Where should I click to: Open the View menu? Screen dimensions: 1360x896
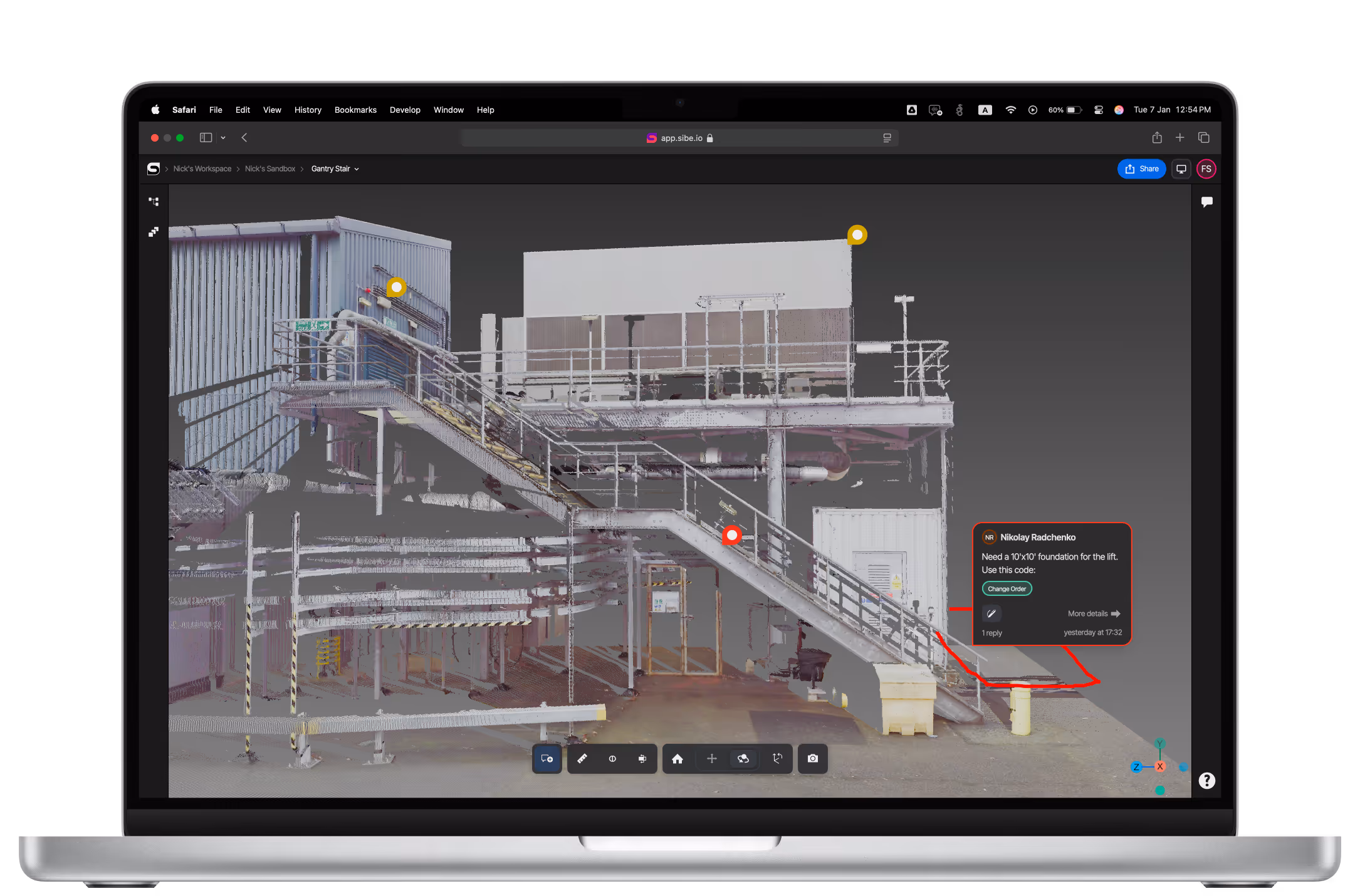tap(272, 110)
